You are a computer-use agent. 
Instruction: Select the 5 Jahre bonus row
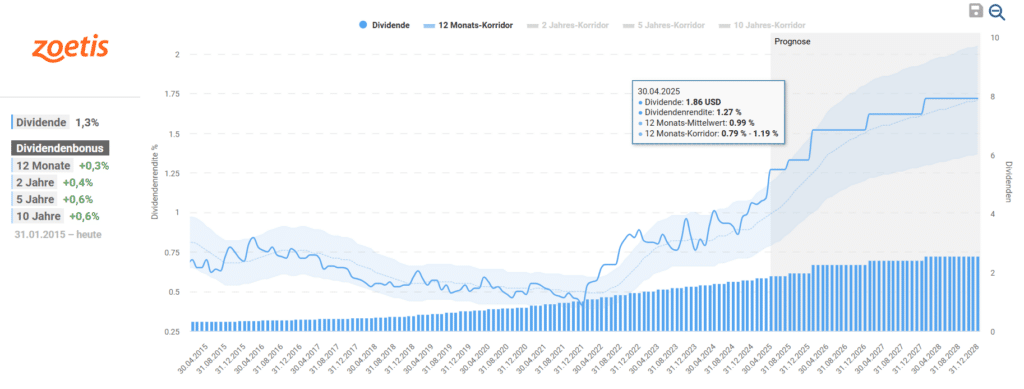(x=52, y=199)
